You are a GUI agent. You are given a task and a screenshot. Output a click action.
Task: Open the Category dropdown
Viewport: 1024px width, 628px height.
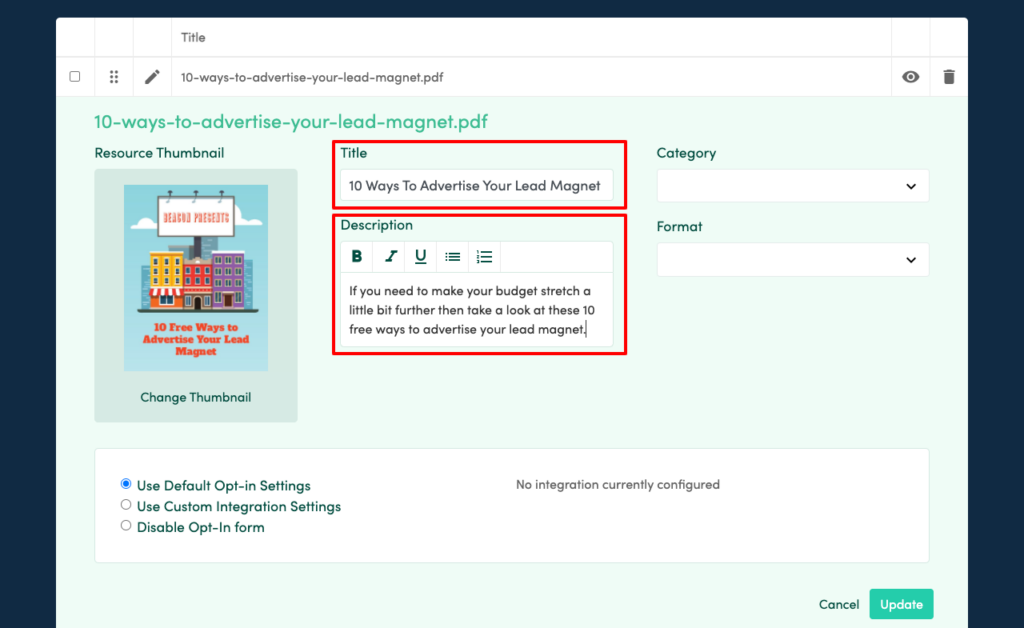click(793, 186)
